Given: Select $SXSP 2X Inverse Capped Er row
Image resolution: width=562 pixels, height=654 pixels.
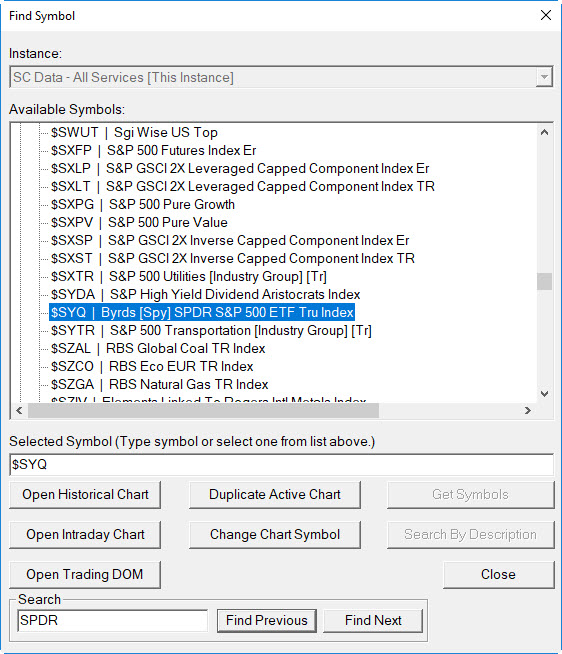Looking at the screenshot, I should pos(230,240).
